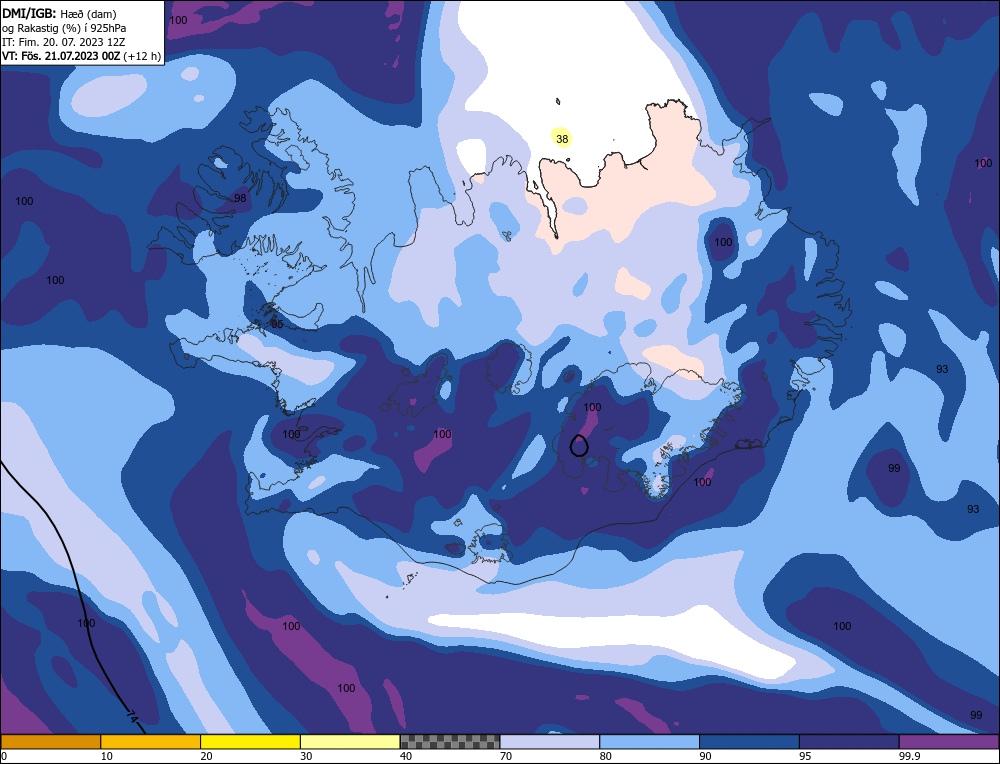This screenshot has width=1000, height=764.
Task: Click the upper 93 value near the right edge
Action: click(x=942, y=369)
